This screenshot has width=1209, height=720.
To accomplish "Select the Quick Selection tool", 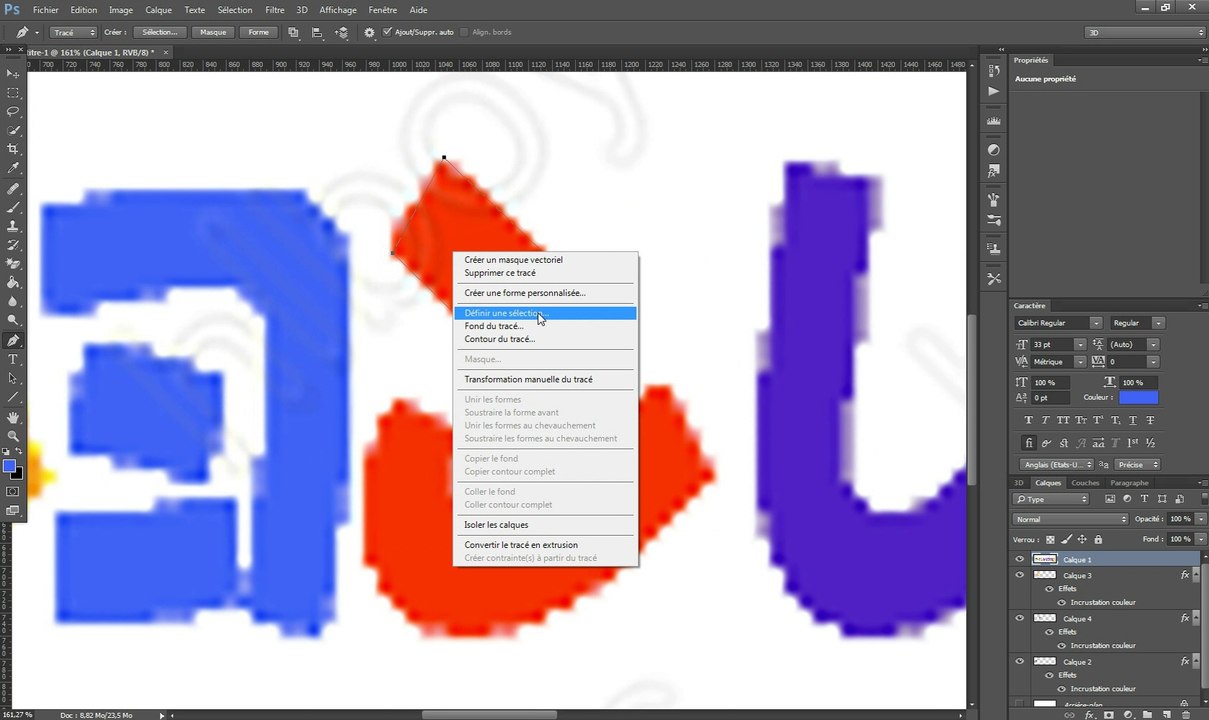I will (13, 130).
